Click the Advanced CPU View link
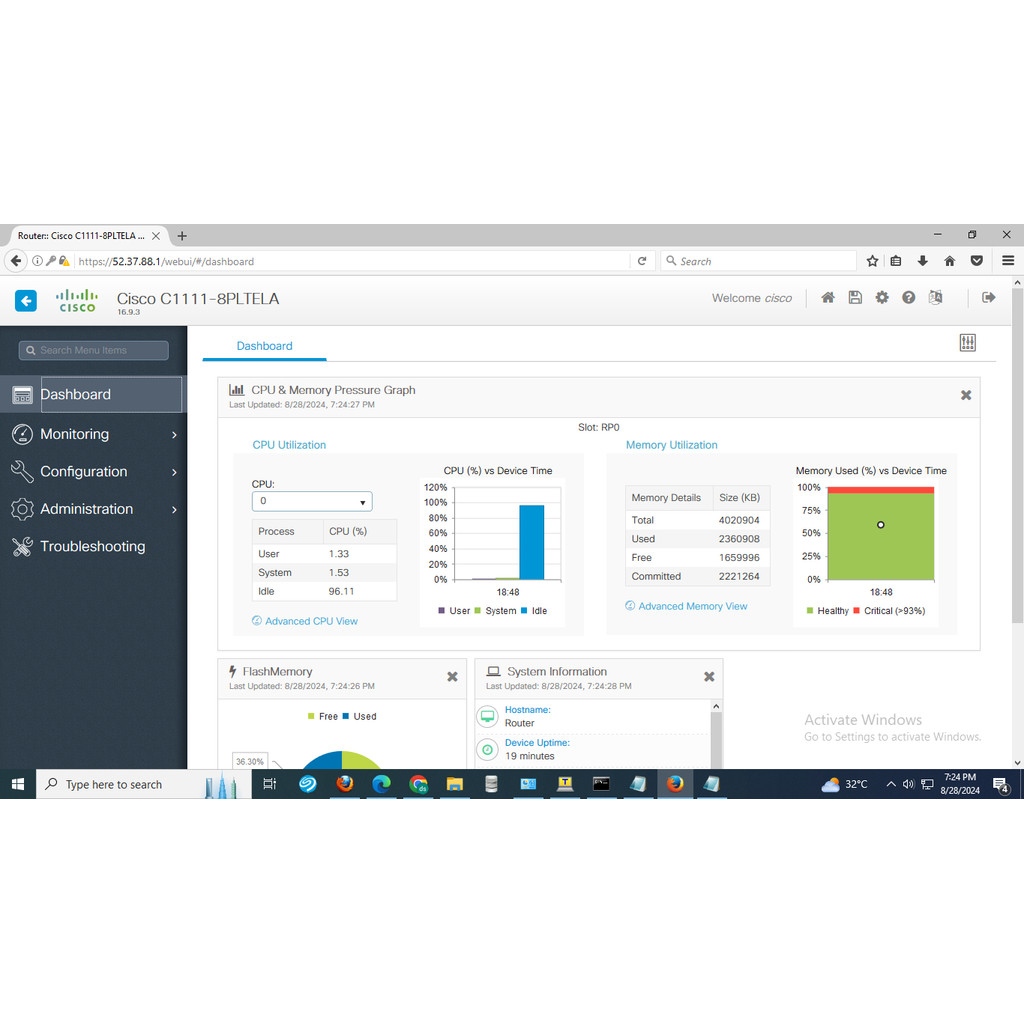The width and height of the screenshot is (1024, 1024). click(x=311, y=621)
